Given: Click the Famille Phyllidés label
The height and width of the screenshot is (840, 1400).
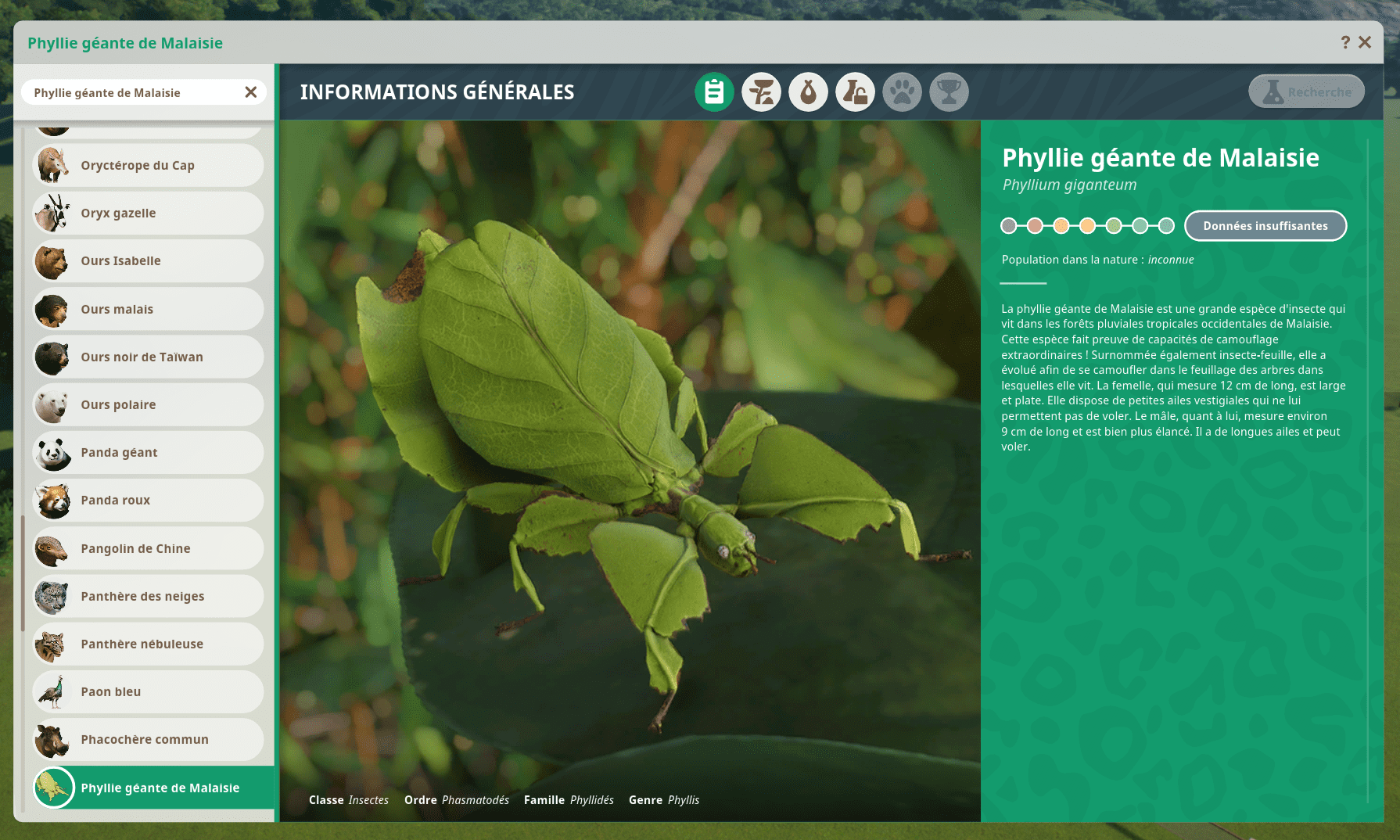Looking at the screenshot, I should point(569,800).
